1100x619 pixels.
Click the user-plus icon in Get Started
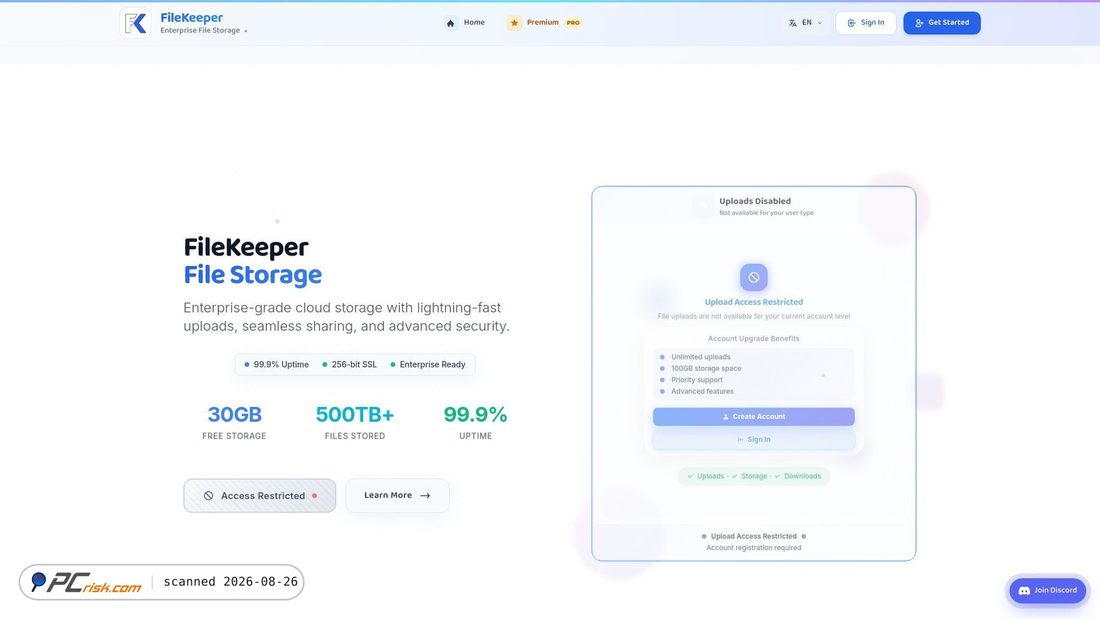(x=919, y=23)
